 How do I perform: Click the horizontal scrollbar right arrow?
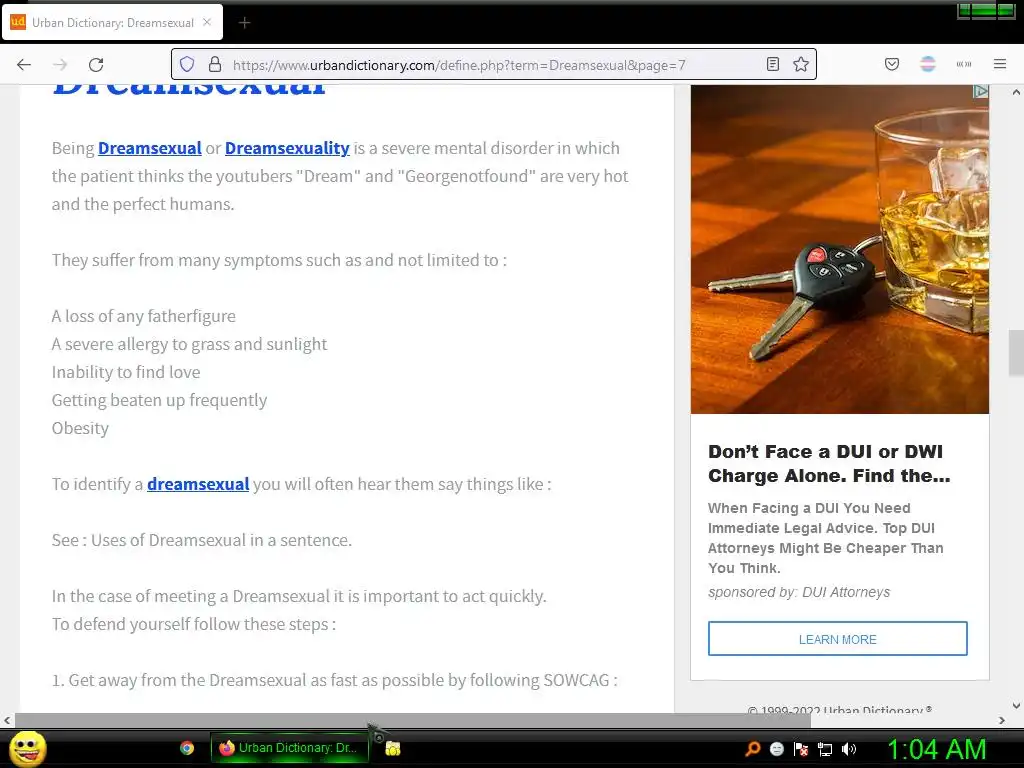coord(1002,721)
